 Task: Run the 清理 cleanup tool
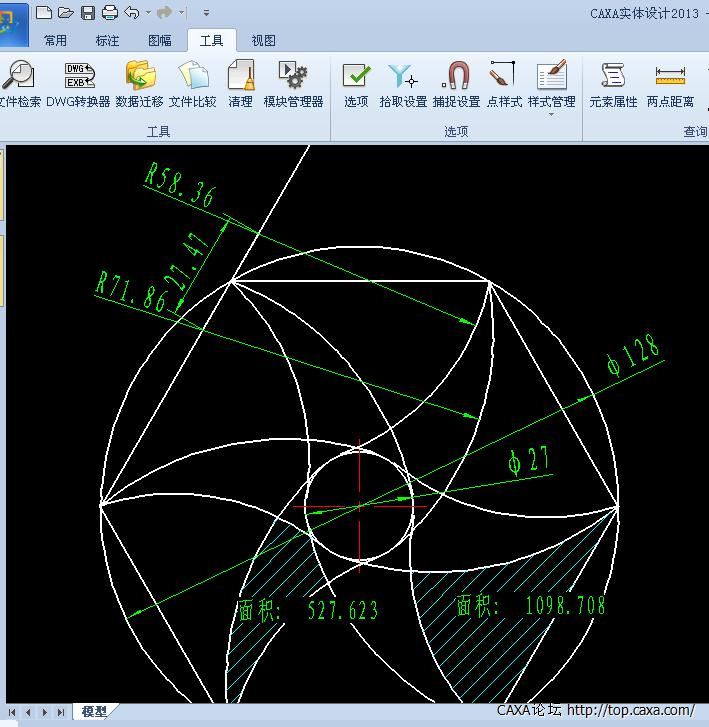click(x=240, y=84)
